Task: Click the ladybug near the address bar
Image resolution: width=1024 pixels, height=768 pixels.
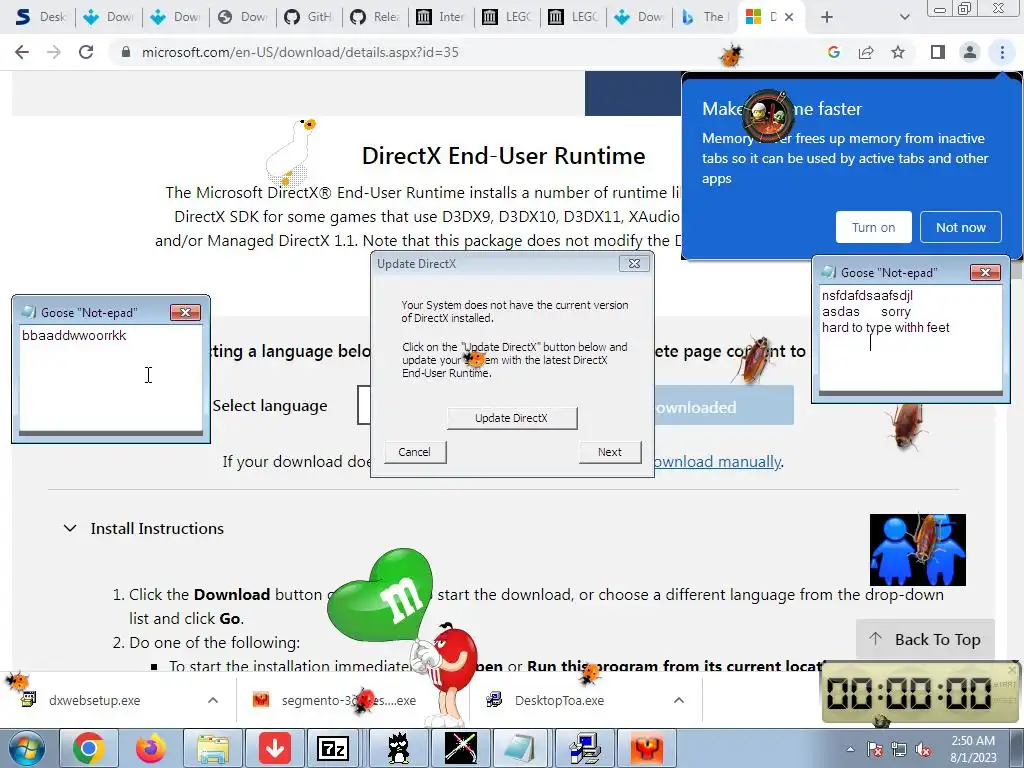Action: click(x=731, y=56)
